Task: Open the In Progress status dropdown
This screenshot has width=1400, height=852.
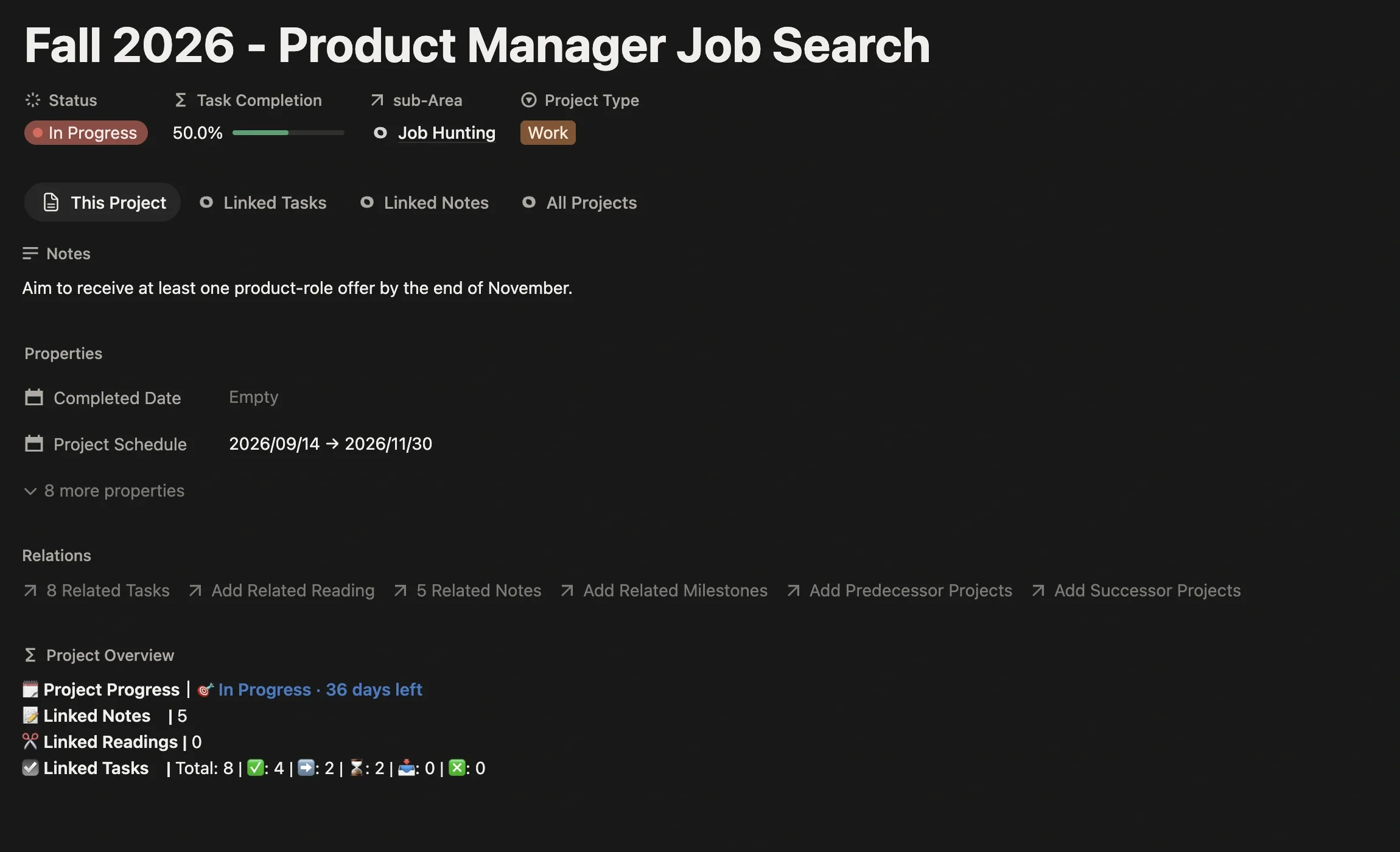Action: point(86,133)
